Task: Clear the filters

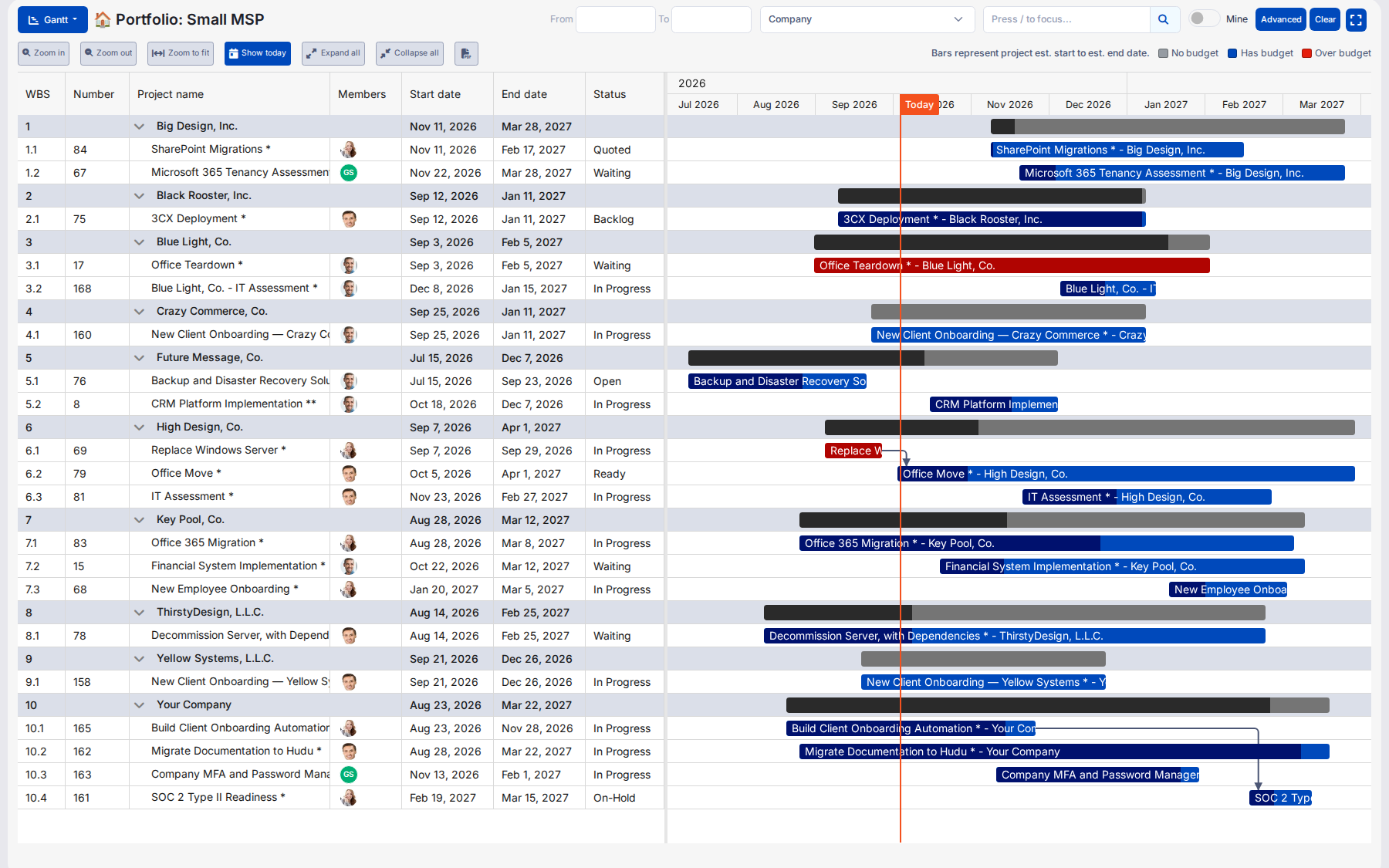Action: pos(1325,20)
